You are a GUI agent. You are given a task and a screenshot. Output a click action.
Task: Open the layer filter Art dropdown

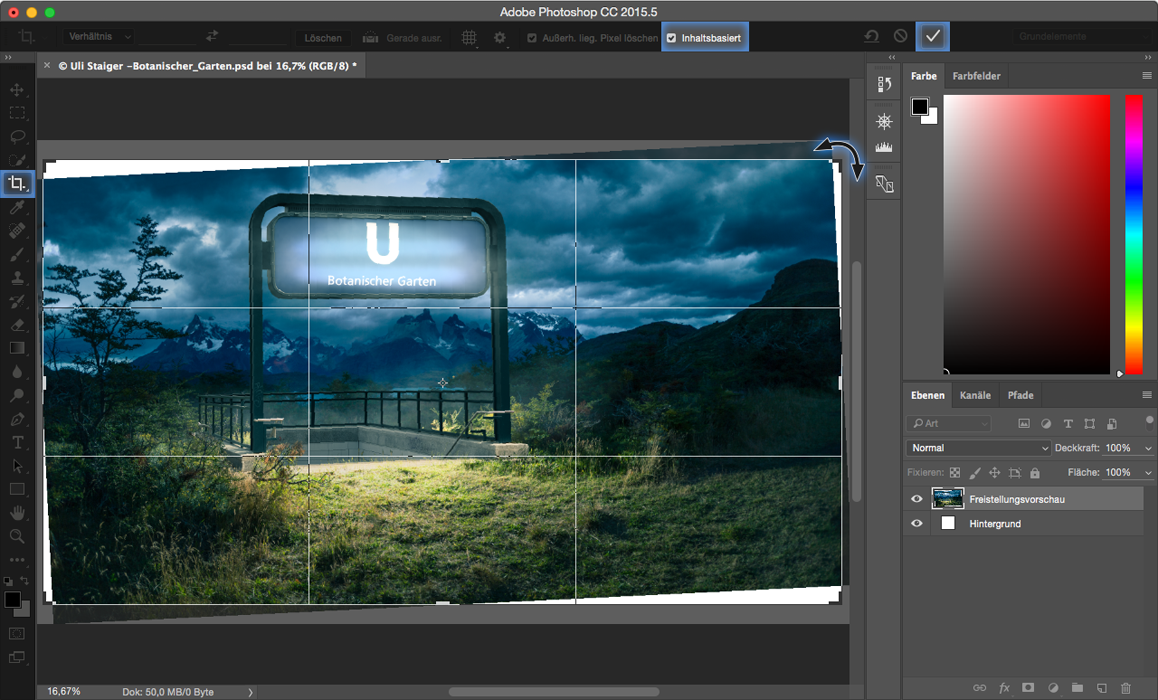click(x=949, y=424)
